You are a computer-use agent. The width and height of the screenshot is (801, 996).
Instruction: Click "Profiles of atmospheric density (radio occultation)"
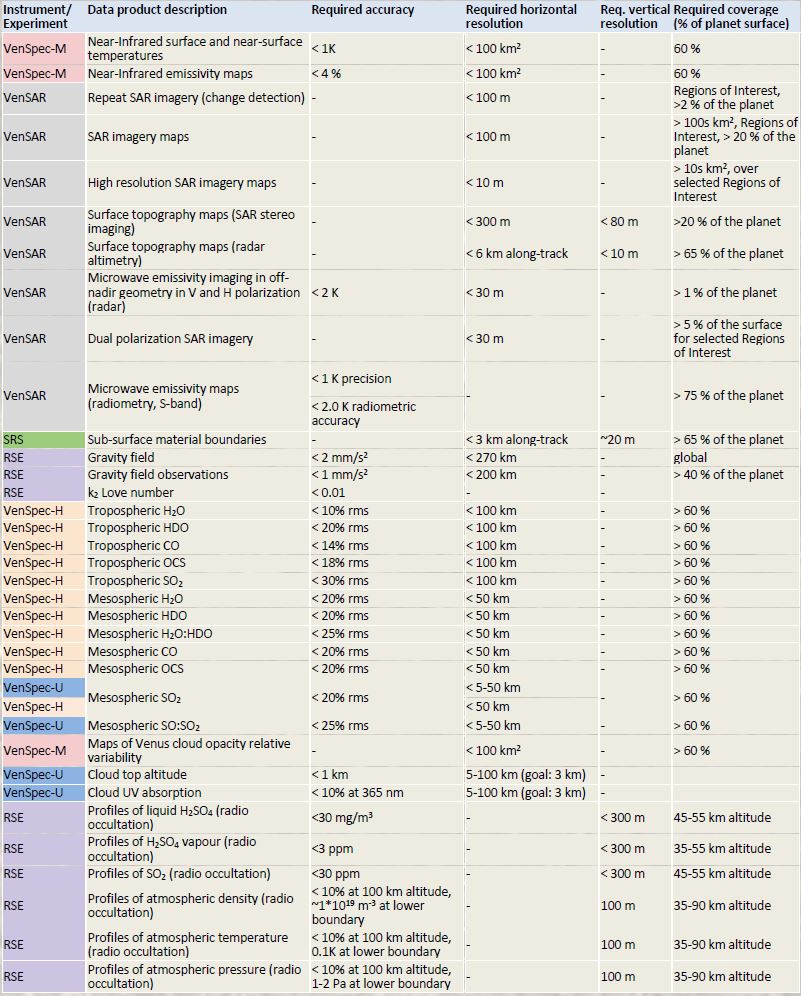point(191,905)
